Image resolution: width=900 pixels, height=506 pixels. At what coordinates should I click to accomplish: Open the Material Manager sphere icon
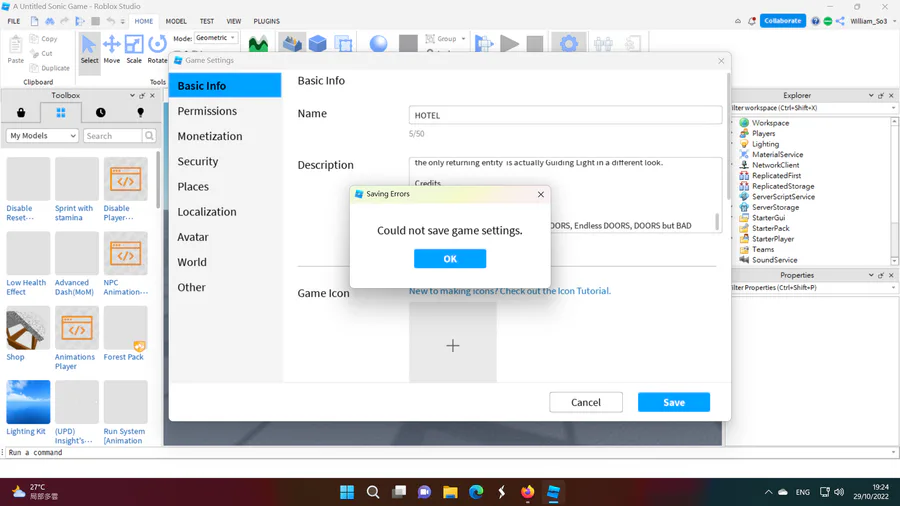pyautogui.click(x=378, y=44)
